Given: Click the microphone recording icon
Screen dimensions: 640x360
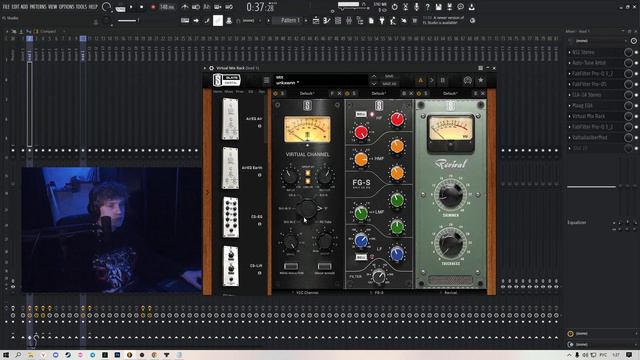Looking at the screenshot, I should coord(416,7).
